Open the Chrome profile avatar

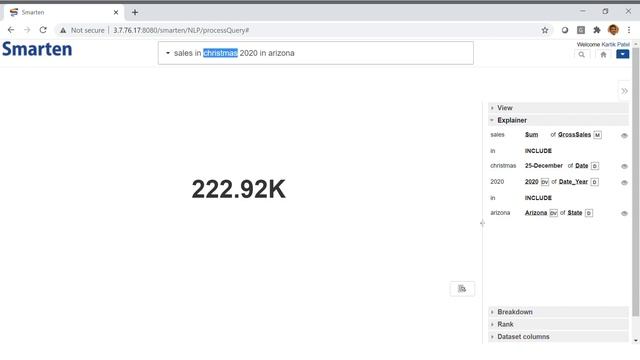613,30
